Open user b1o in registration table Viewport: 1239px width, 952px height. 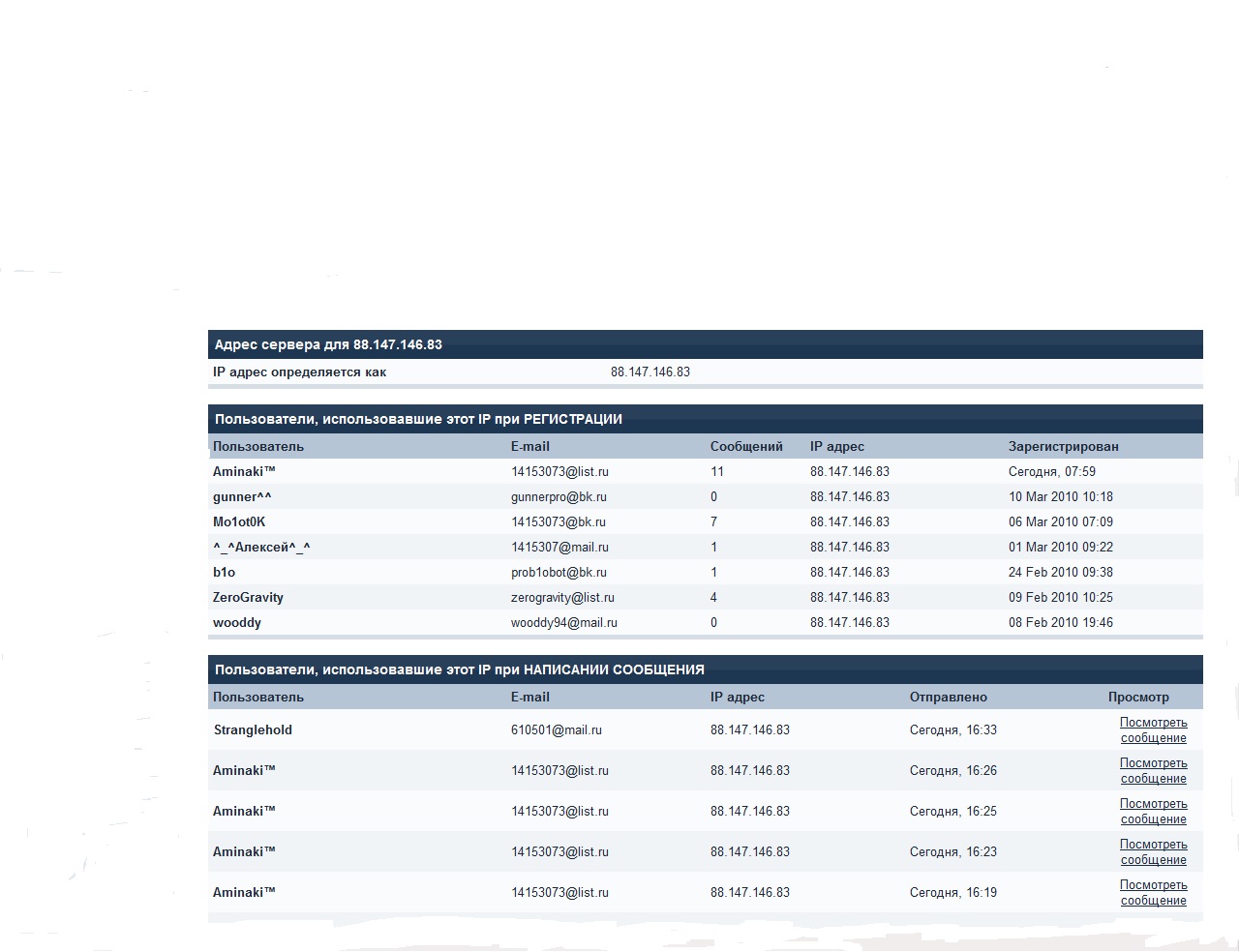coord(224,573)
